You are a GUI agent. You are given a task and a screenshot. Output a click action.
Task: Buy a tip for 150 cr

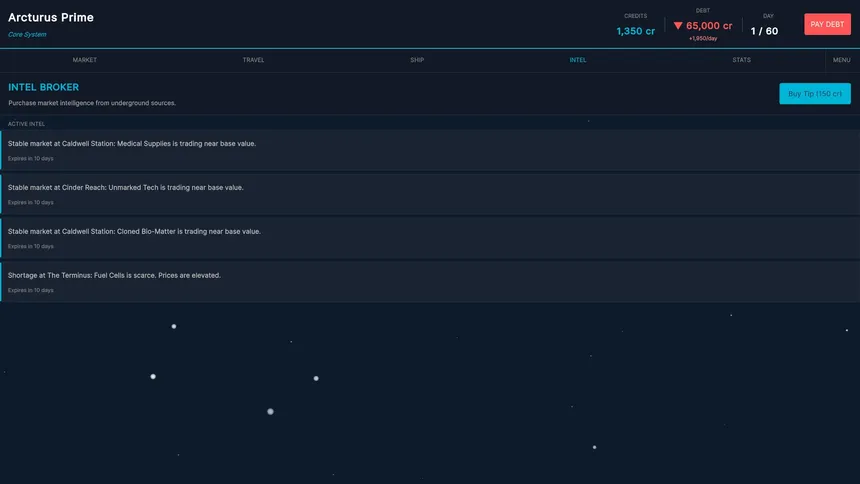pos(814,94)
